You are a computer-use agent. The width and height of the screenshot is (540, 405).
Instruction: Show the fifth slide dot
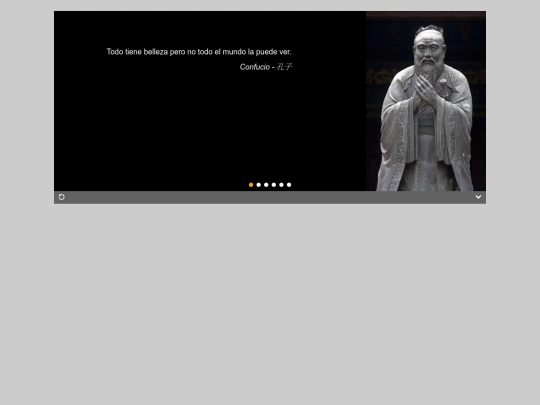(281, 185)
